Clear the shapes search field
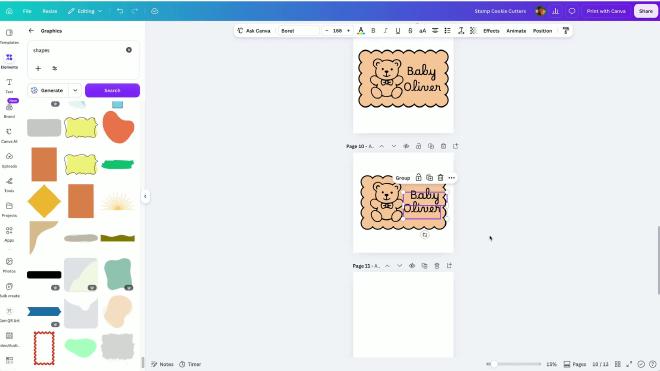Screen dimensions: 660x371 (x=129, y=50)
